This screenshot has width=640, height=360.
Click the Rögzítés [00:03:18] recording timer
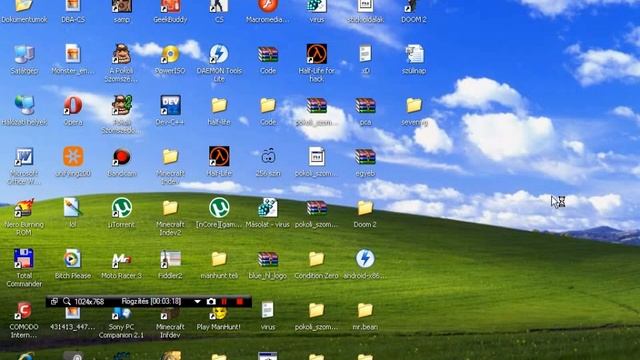[151, 302]
